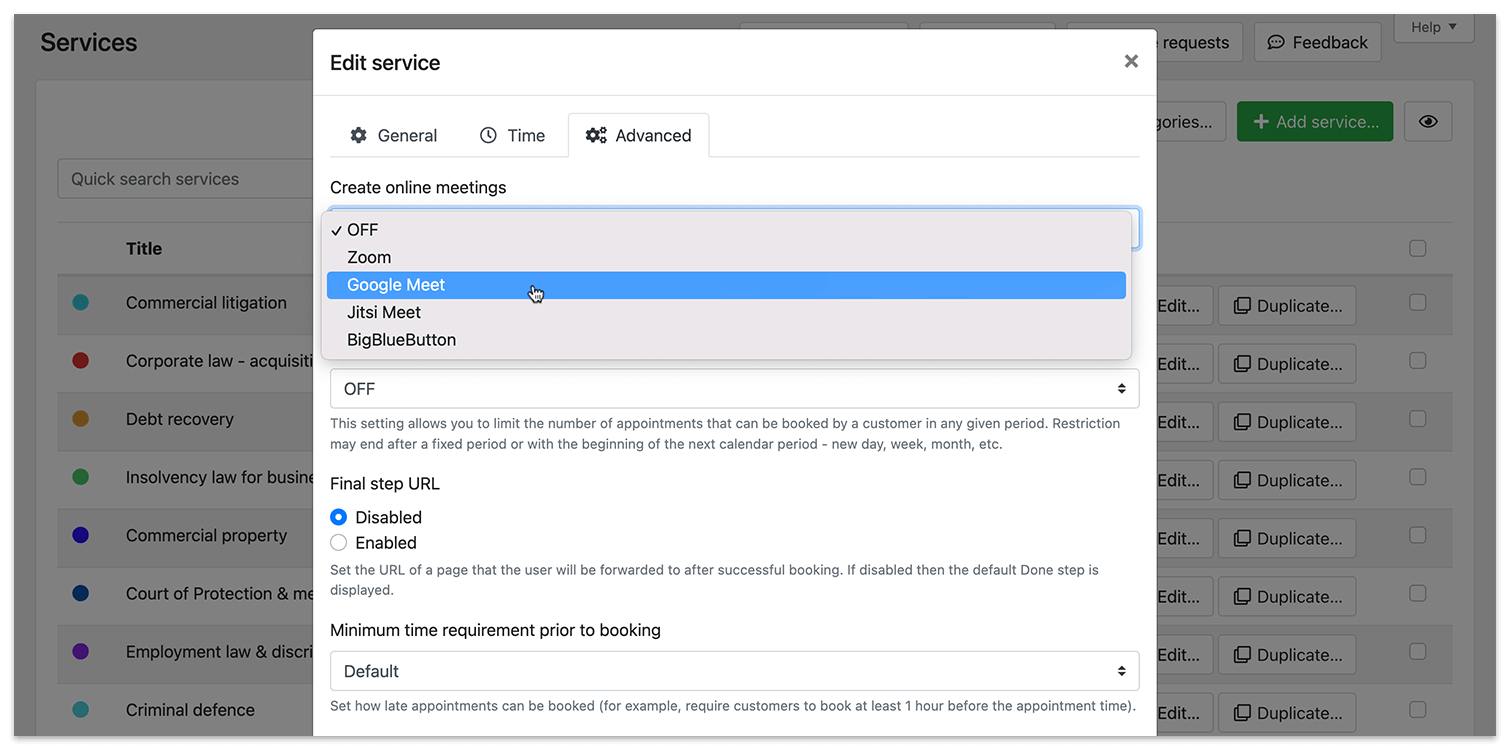Screen dimensions: 1510x750
Task: Click purple color dot for Employment law
Action: point(81,651)
